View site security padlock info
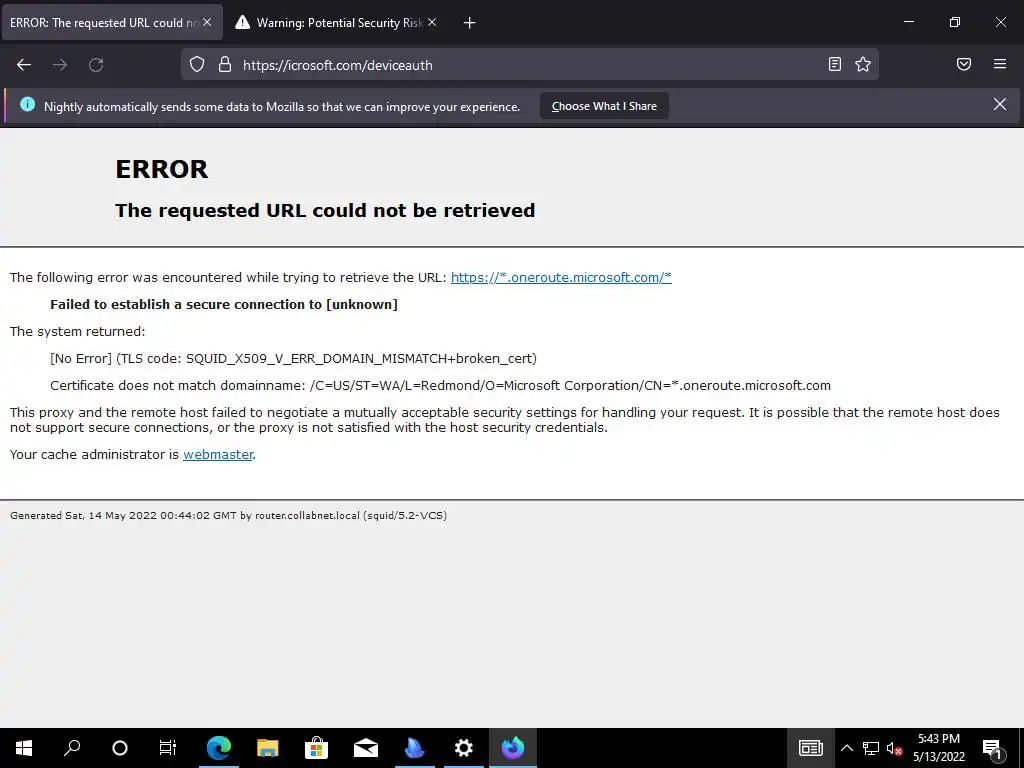Viewport: 1024px width, 768px height. tap(225, 65)
